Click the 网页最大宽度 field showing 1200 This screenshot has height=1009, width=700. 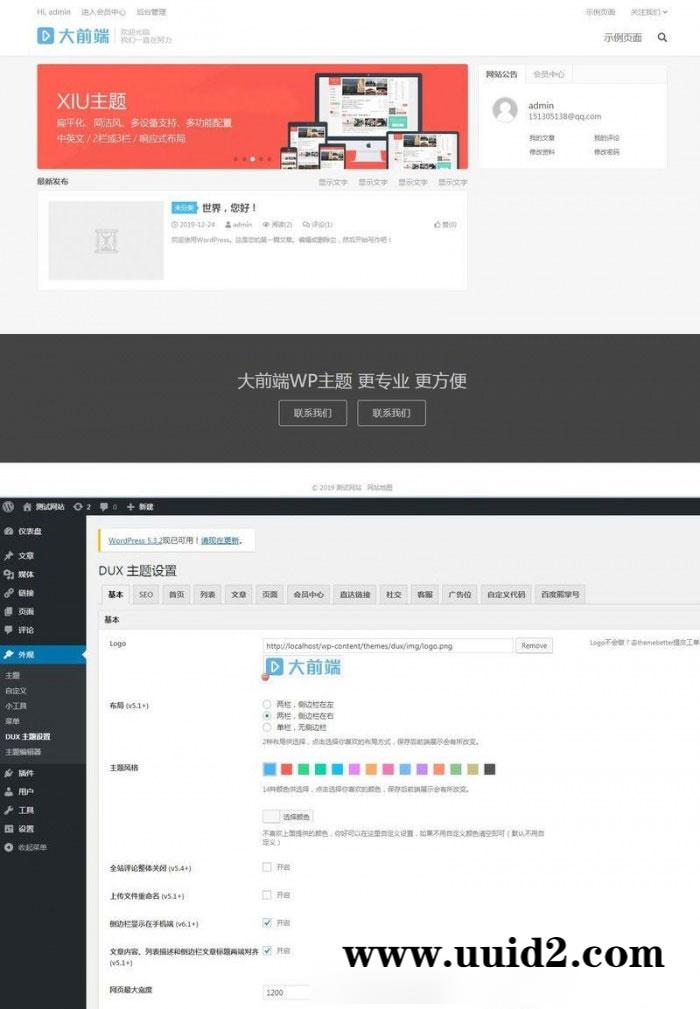point(286,992)
